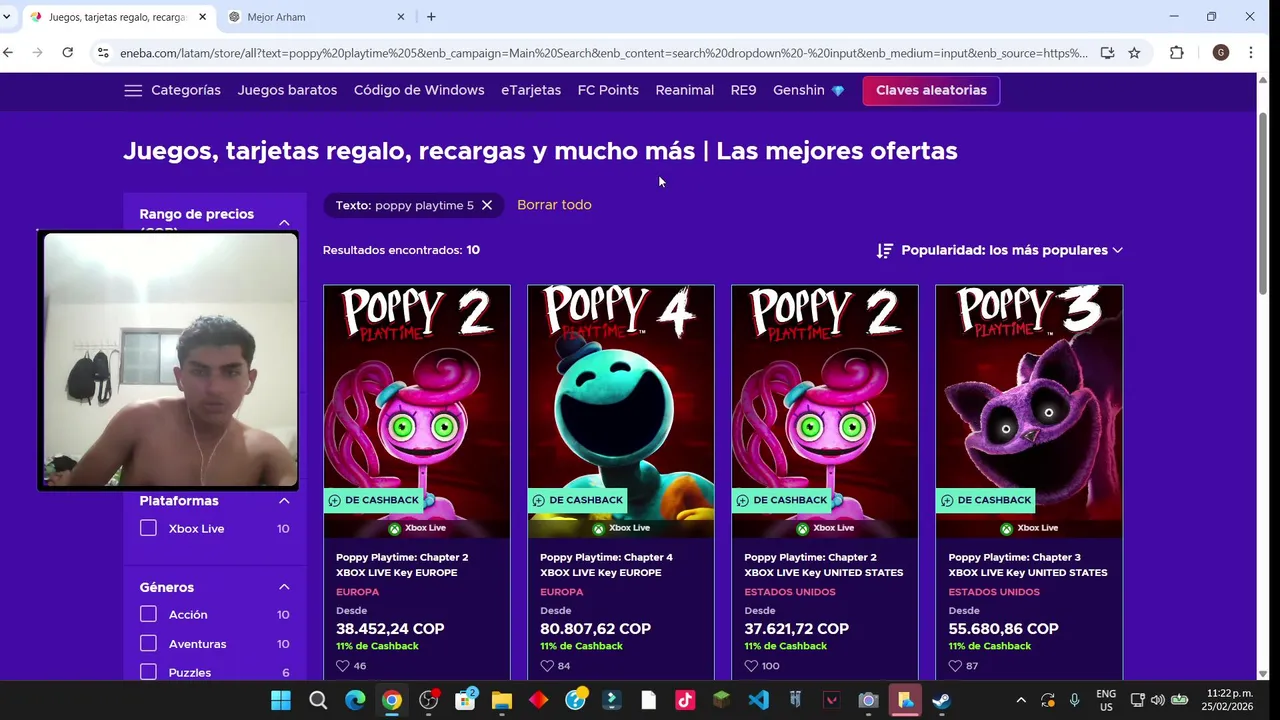Remove the 'poppy playtime 5' text filter
Image resolution: width=1280 pixels, height=720 pixels.
click(487, 205)
